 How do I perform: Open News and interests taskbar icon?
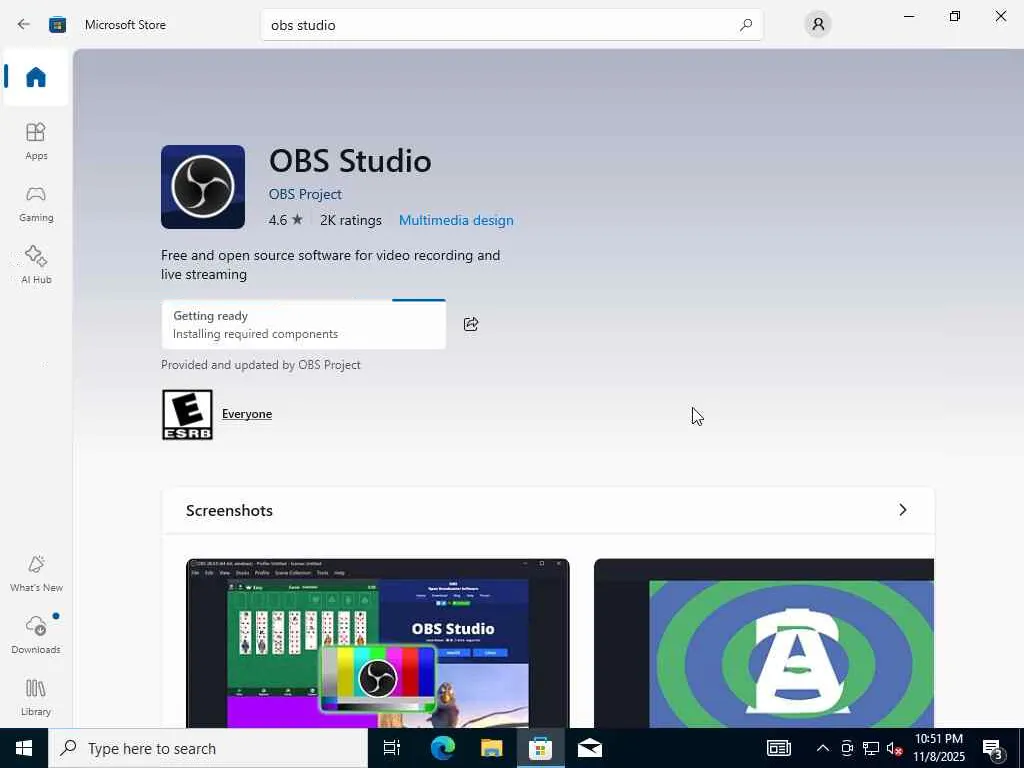(778, 748)
